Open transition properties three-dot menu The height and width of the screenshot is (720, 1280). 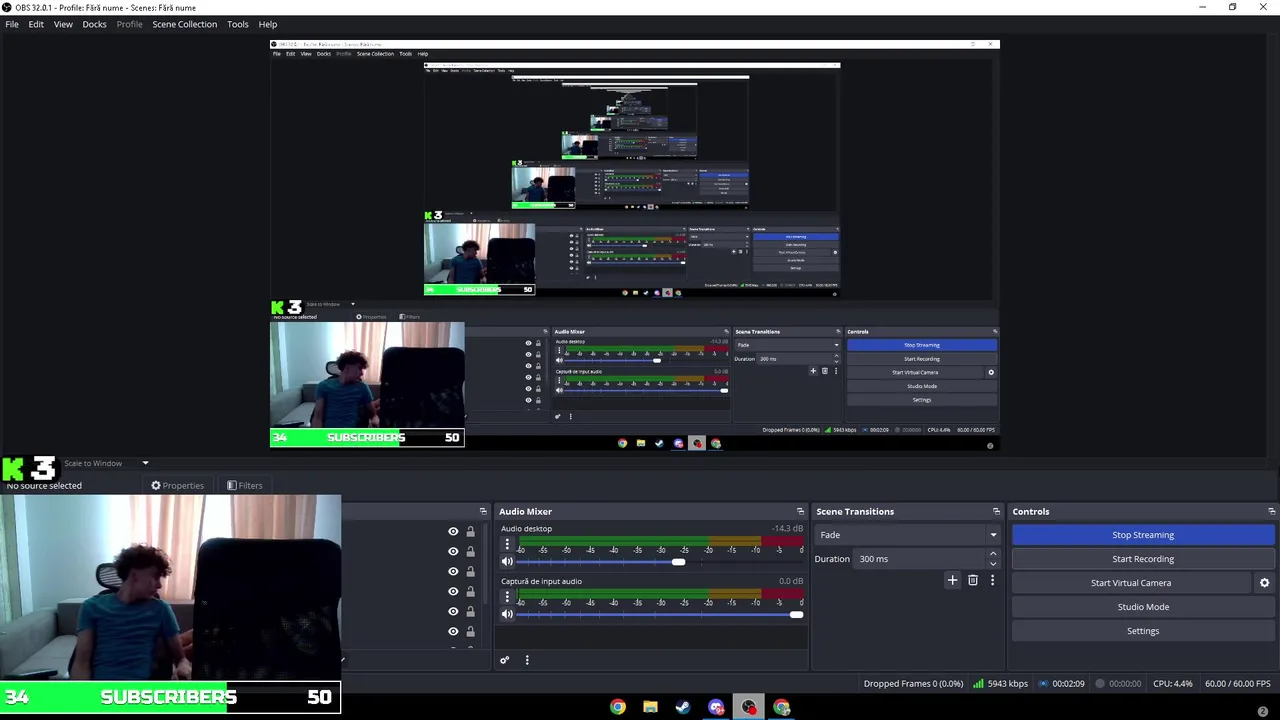[992, 580]
